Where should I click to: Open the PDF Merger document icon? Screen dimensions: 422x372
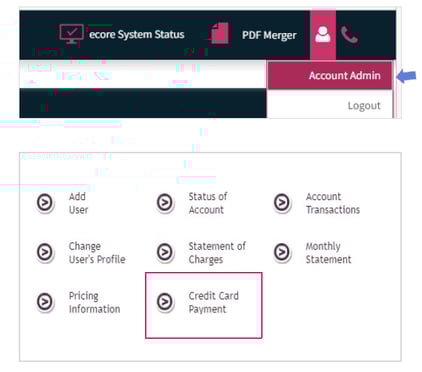click(x=220, y=34)
